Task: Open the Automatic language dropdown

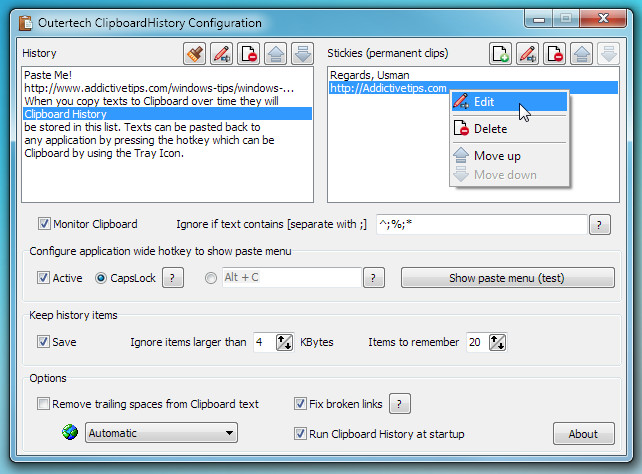Action: click(x=161, y=433)
